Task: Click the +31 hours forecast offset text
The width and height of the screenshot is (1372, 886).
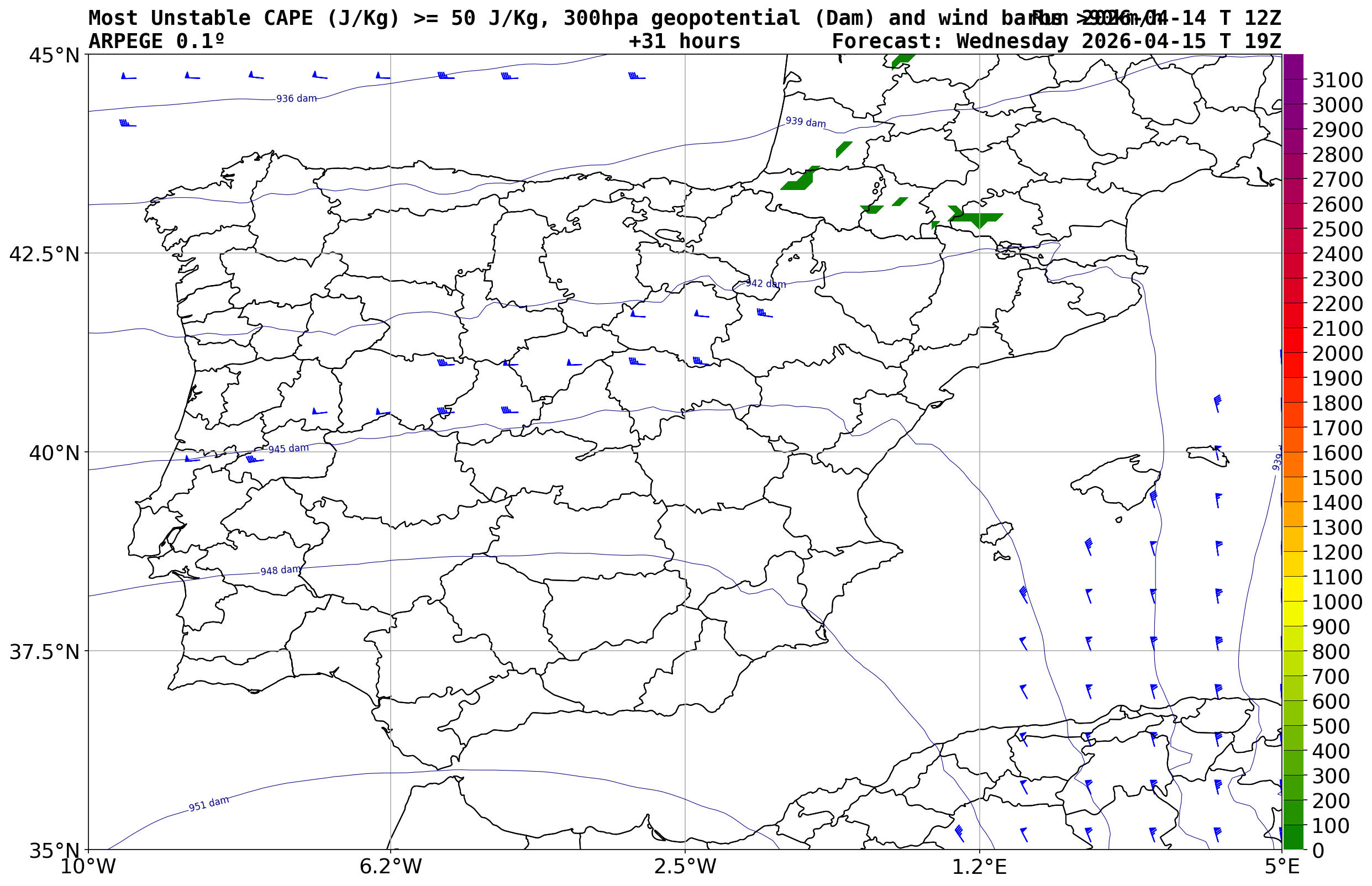Action: tap(684, 41)
